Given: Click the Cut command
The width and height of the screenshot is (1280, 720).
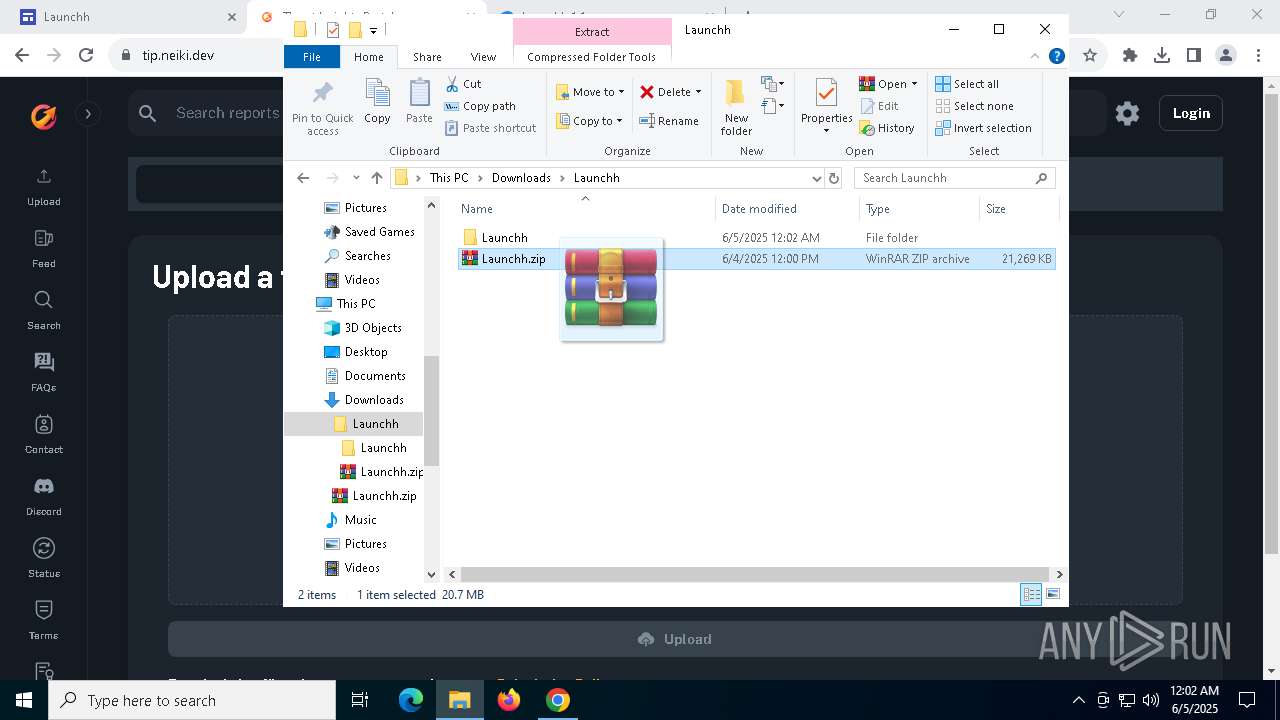Looking at the screenshot, I should 463,84.
